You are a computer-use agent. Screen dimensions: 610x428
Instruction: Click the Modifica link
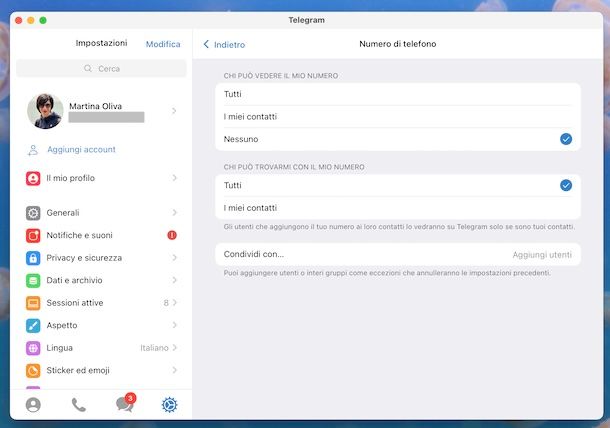pyautogui.click(x=163, y=44)
